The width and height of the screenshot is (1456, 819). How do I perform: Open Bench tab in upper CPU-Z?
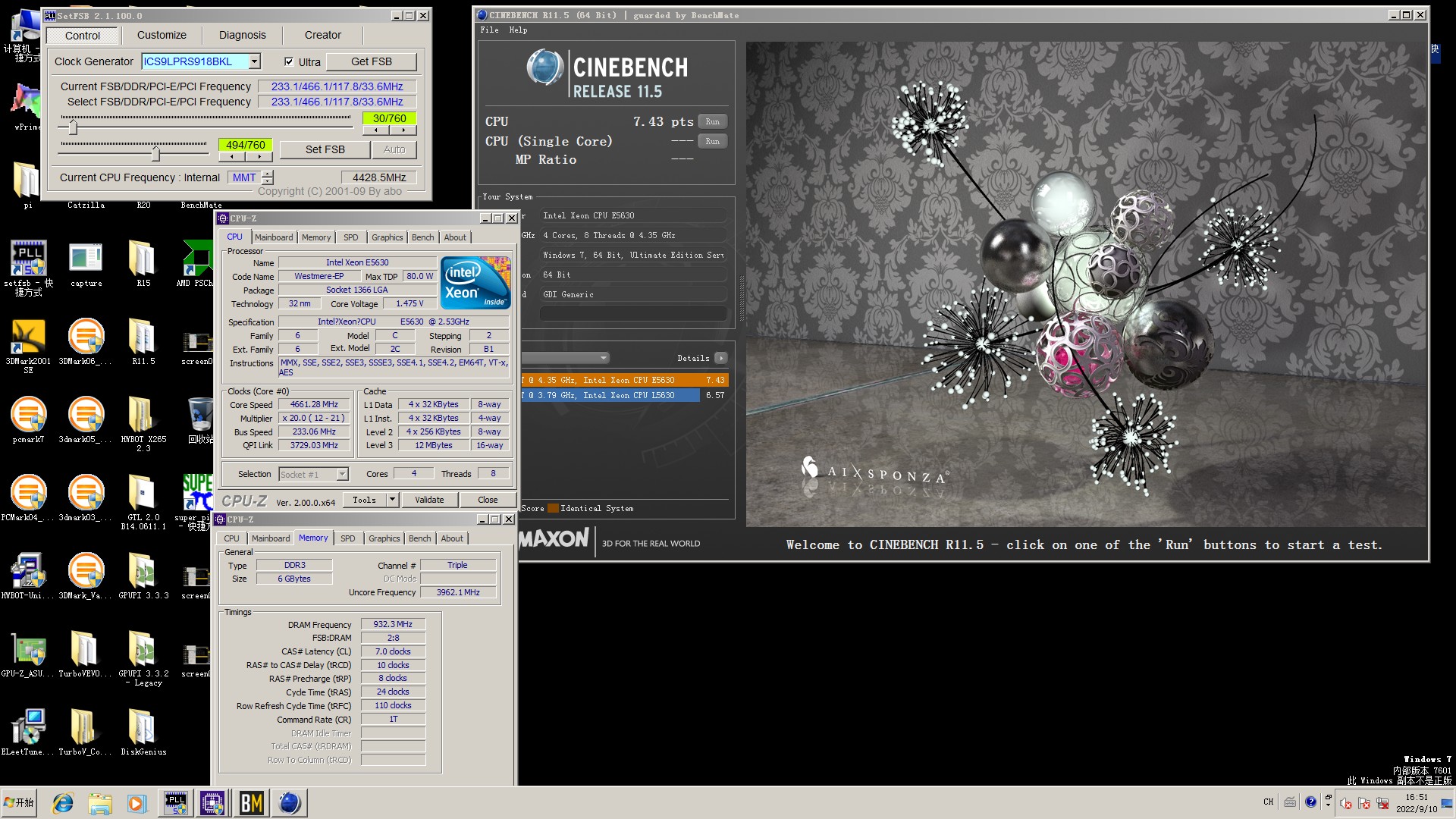[423, 237]
